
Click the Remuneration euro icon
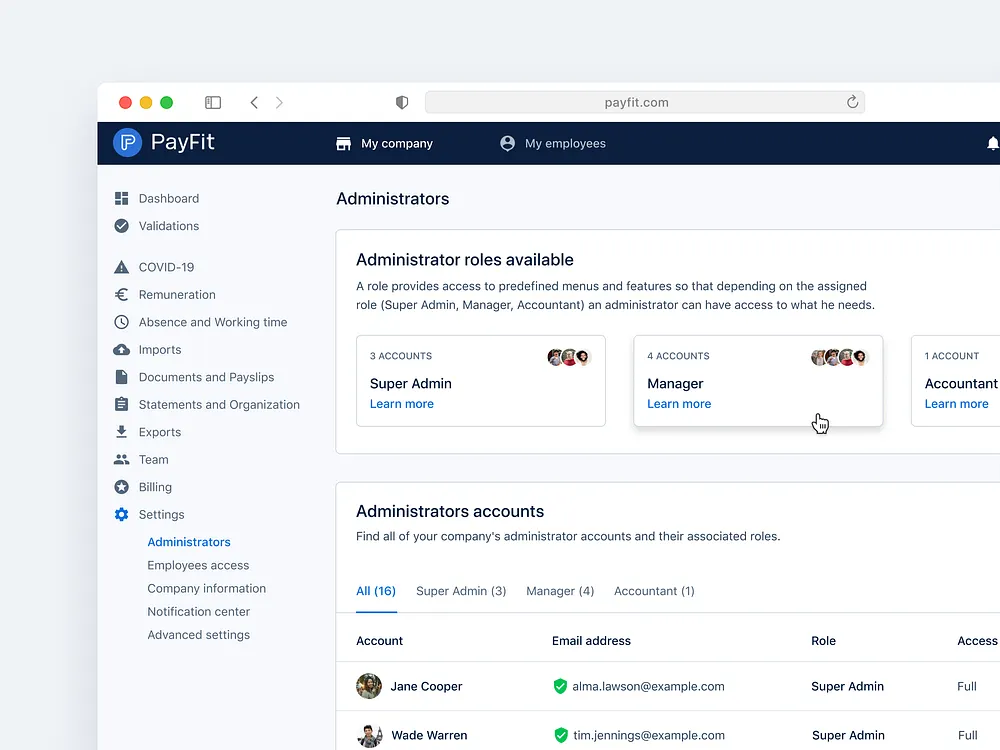(x=120, y=294)
